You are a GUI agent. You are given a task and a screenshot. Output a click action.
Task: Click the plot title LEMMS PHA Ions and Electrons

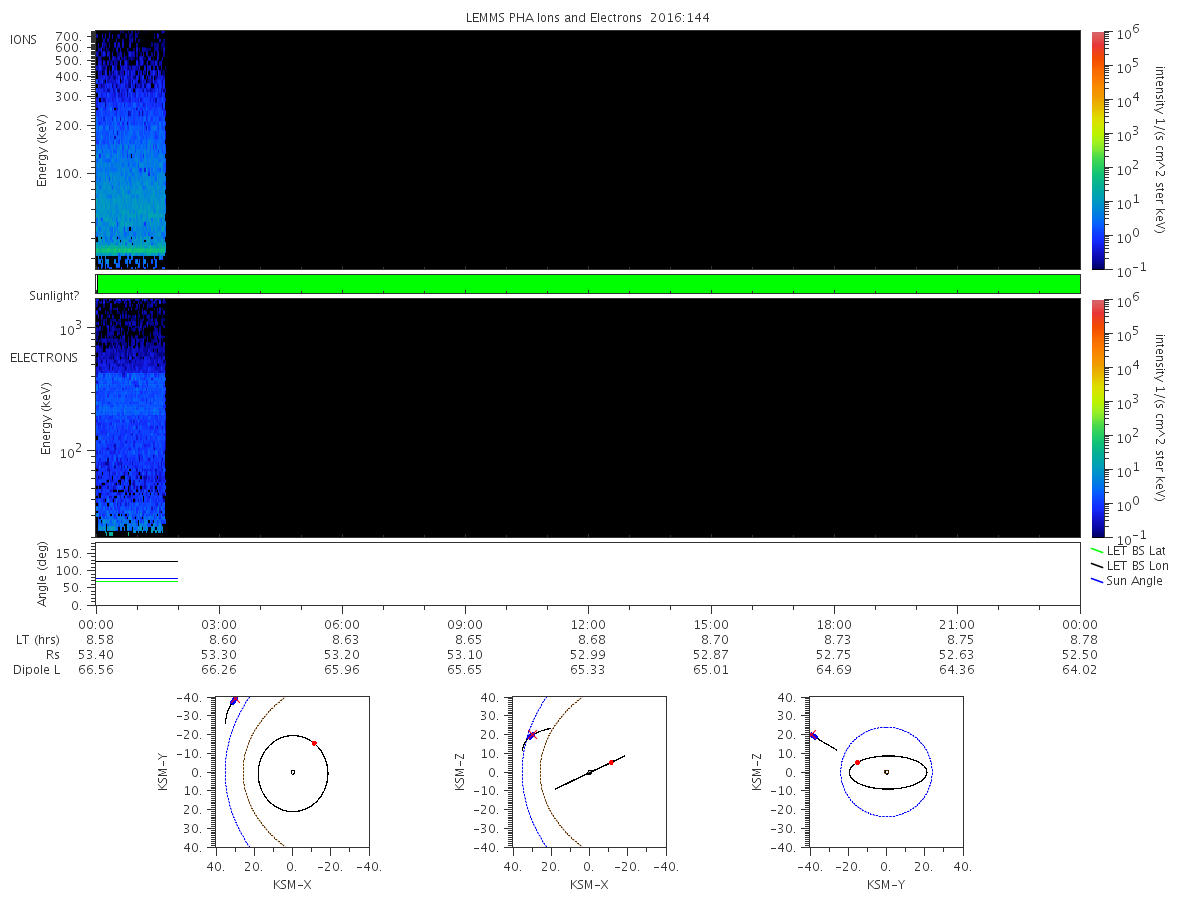click(x=588, y=18)
